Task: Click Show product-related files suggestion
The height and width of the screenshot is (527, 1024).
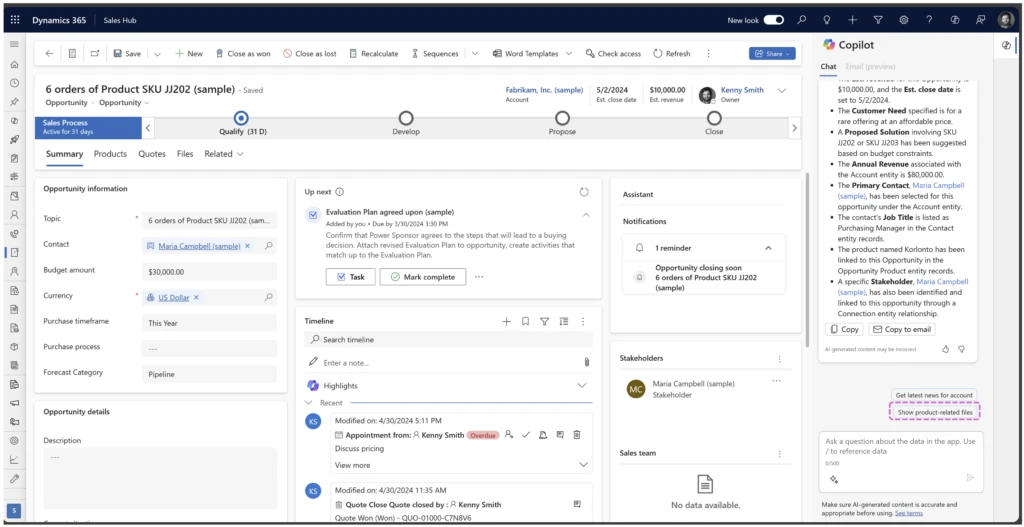Action: (934, 412)
